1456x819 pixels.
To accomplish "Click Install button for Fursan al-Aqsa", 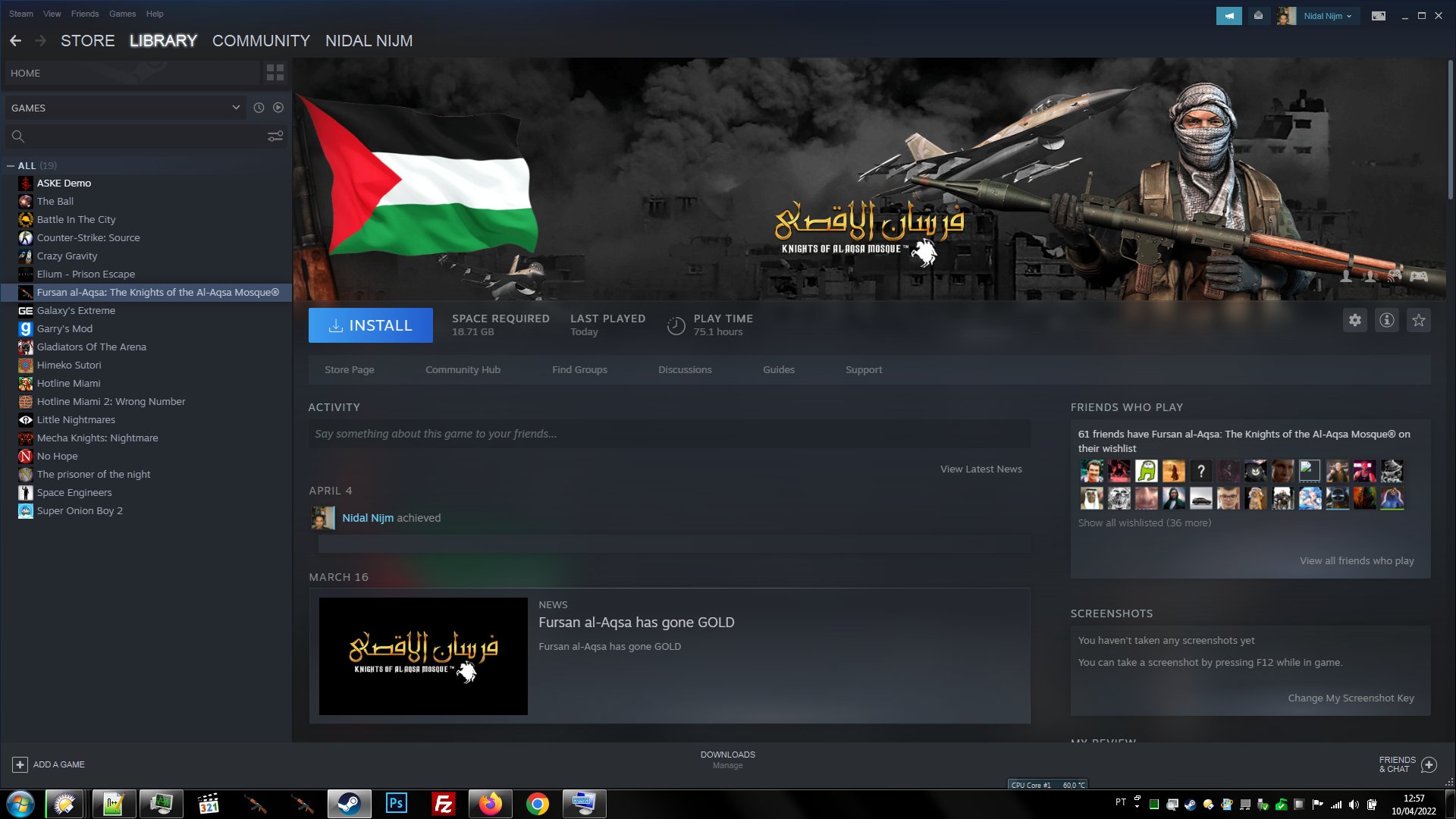I will coord(371,325).
